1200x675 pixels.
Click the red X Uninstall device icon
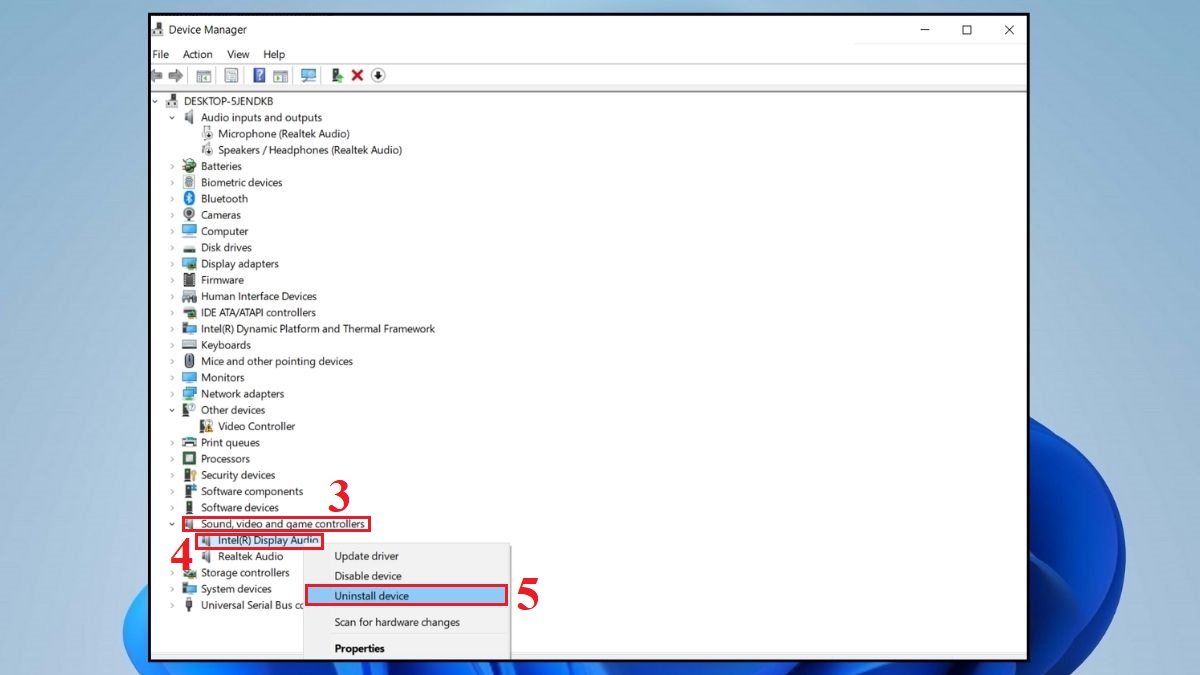[x=357, y=75]
